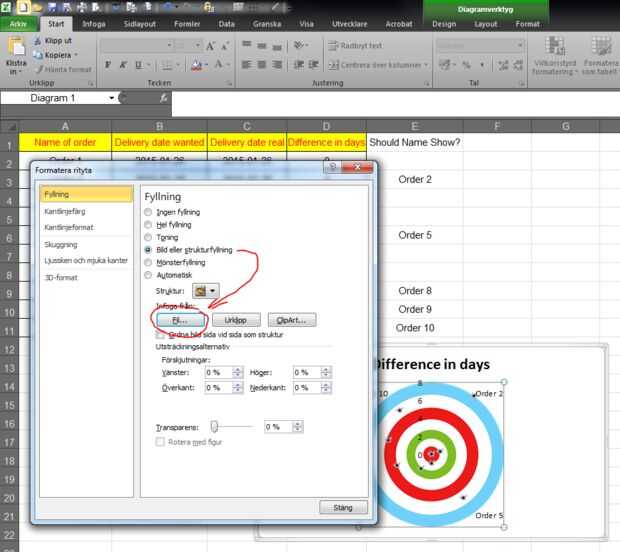Switch to the Sidlayout ribbon tab
620x552 pixels.
pyautogui.click(x=140, y=24)
